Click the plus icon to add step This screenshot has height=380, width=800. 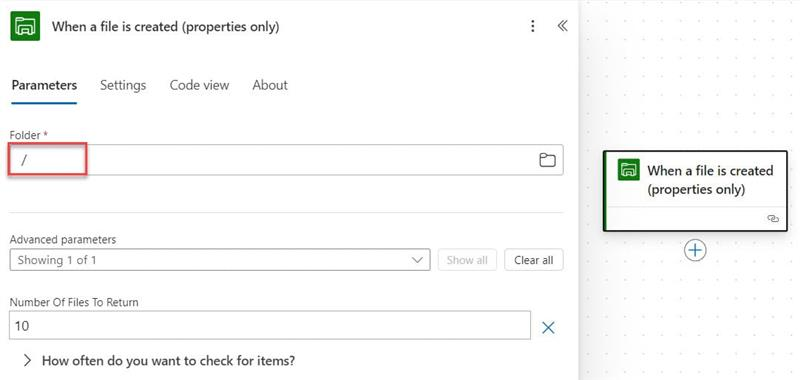click(695, 250)
